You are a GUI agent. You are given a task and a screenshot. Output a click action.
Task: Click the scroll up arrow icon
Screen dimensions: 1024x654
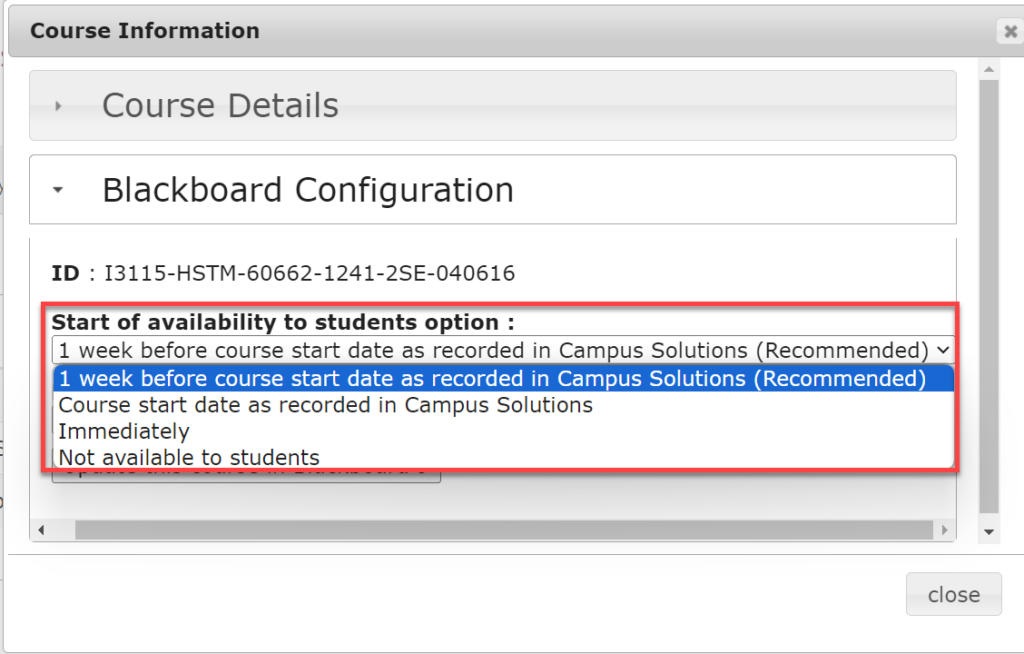[989, 68]
